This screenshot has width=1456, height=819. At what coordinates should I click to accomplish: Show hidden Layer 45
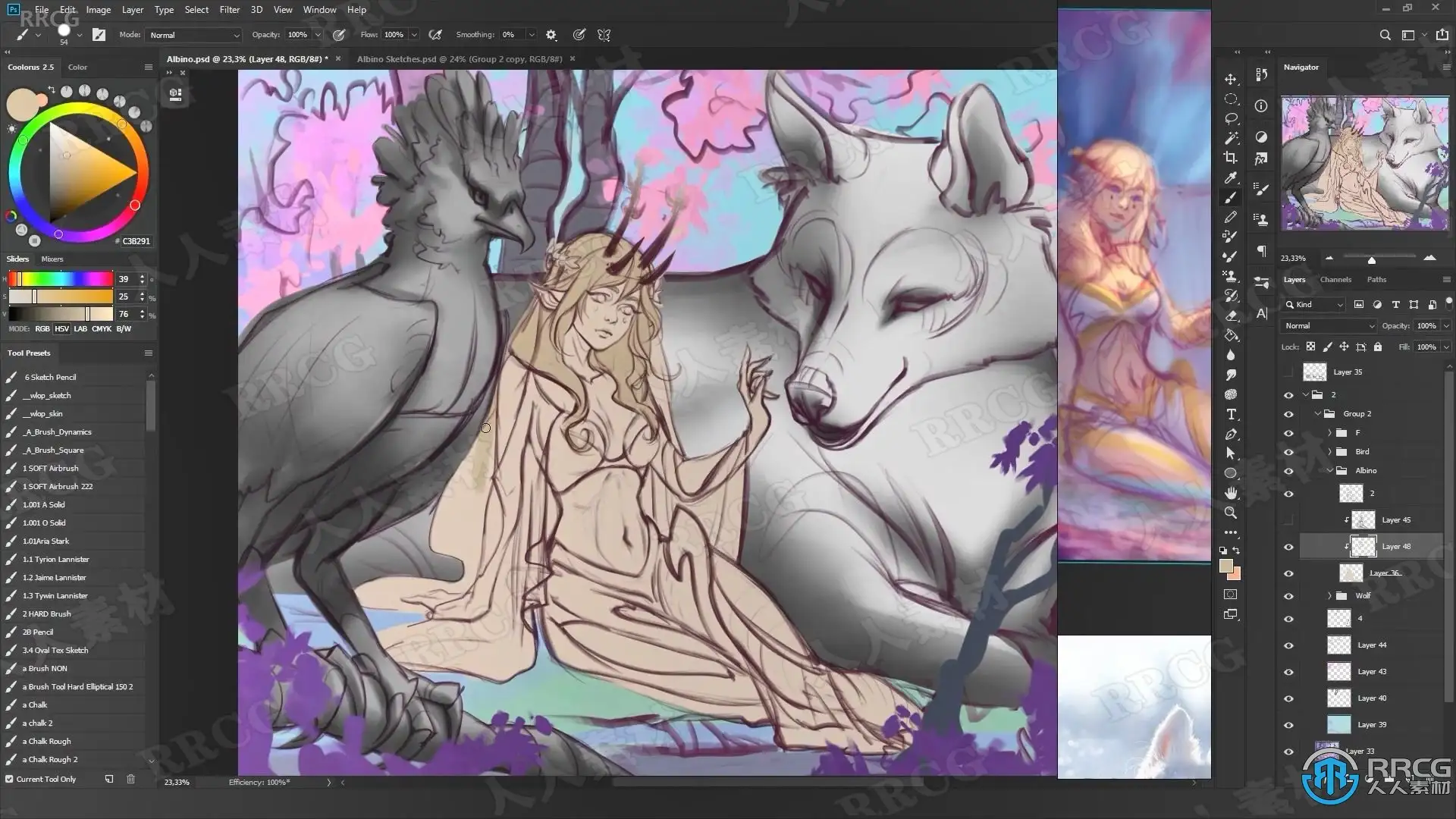[x=1288, y=520]
